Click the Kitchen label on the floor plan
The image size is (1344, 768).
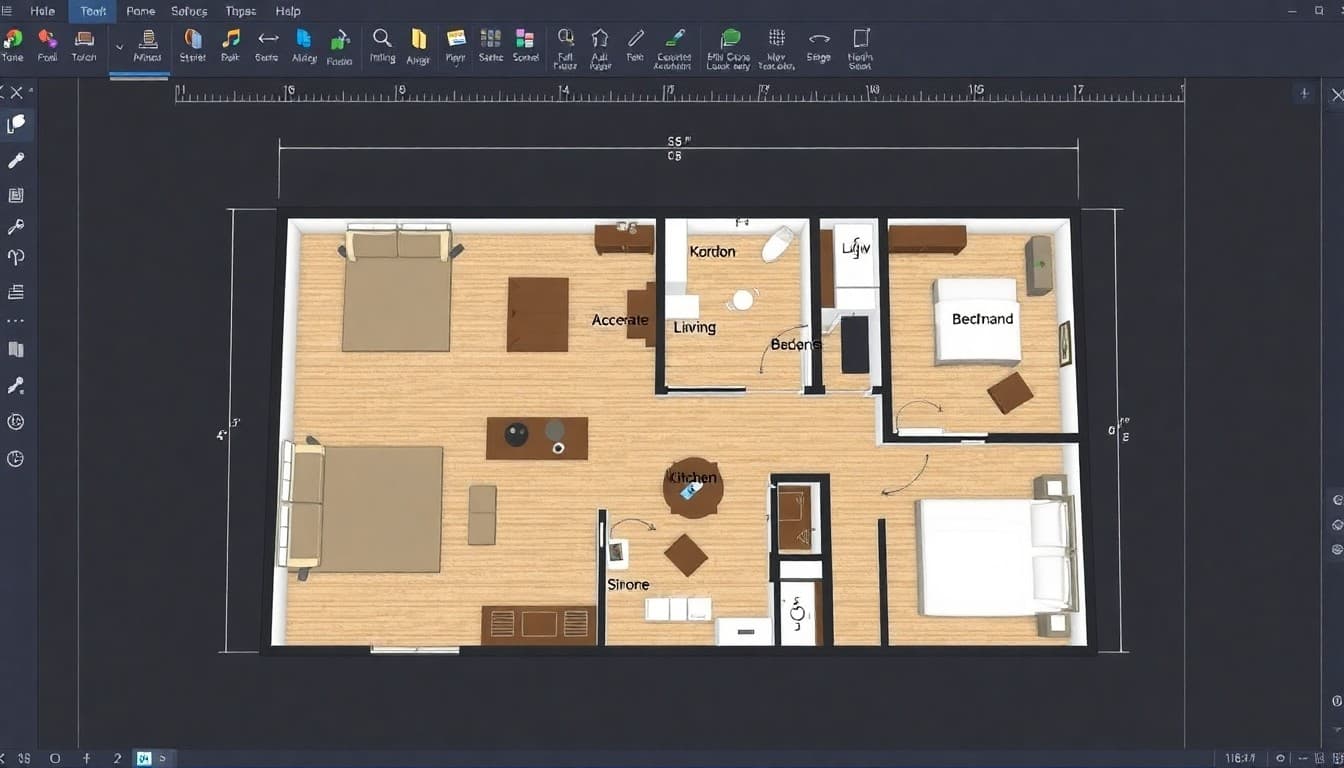point(694,477)
